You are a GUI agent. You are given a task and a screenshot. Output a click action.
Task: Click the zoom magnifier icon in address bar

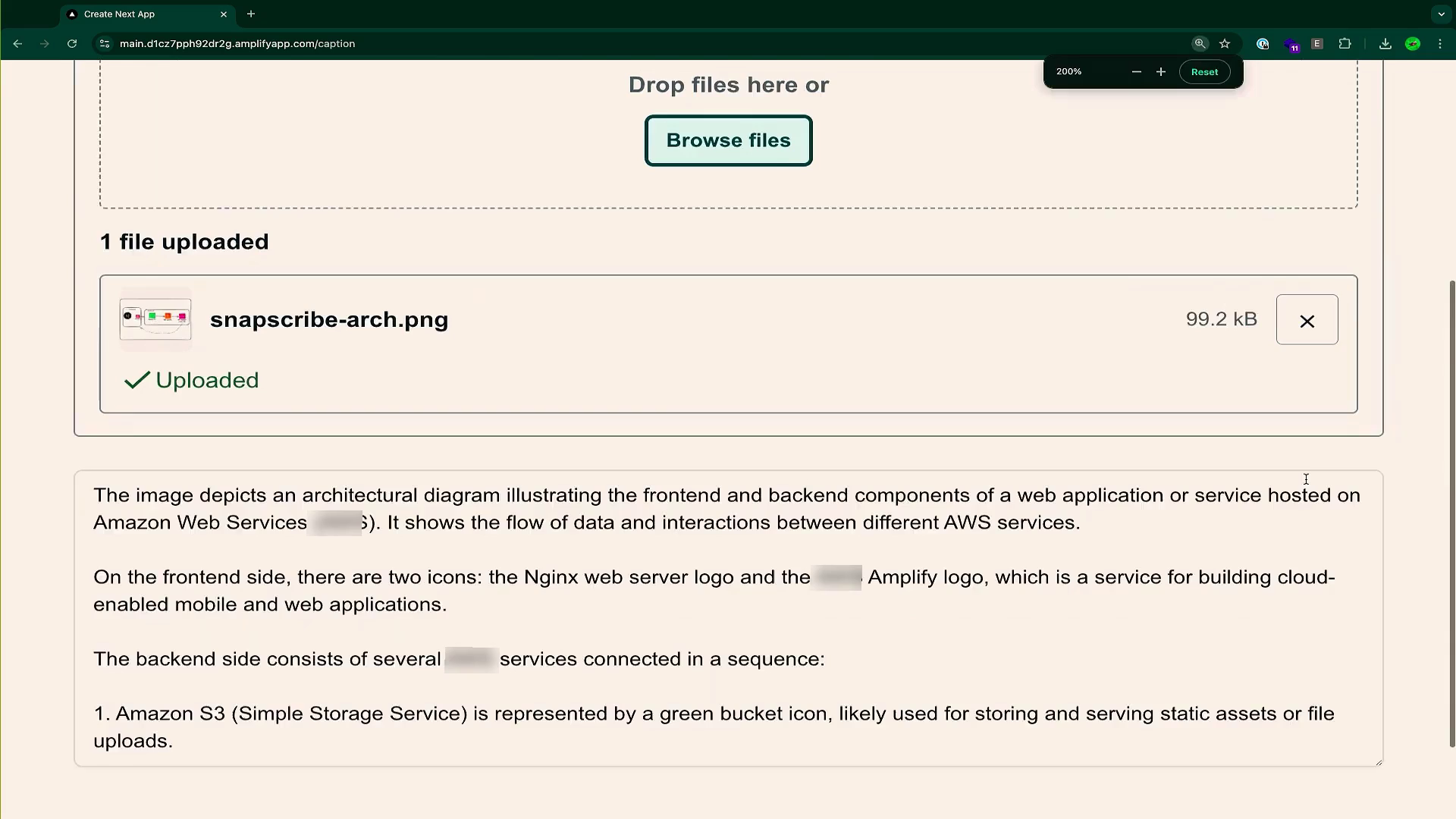(1199, 44)
